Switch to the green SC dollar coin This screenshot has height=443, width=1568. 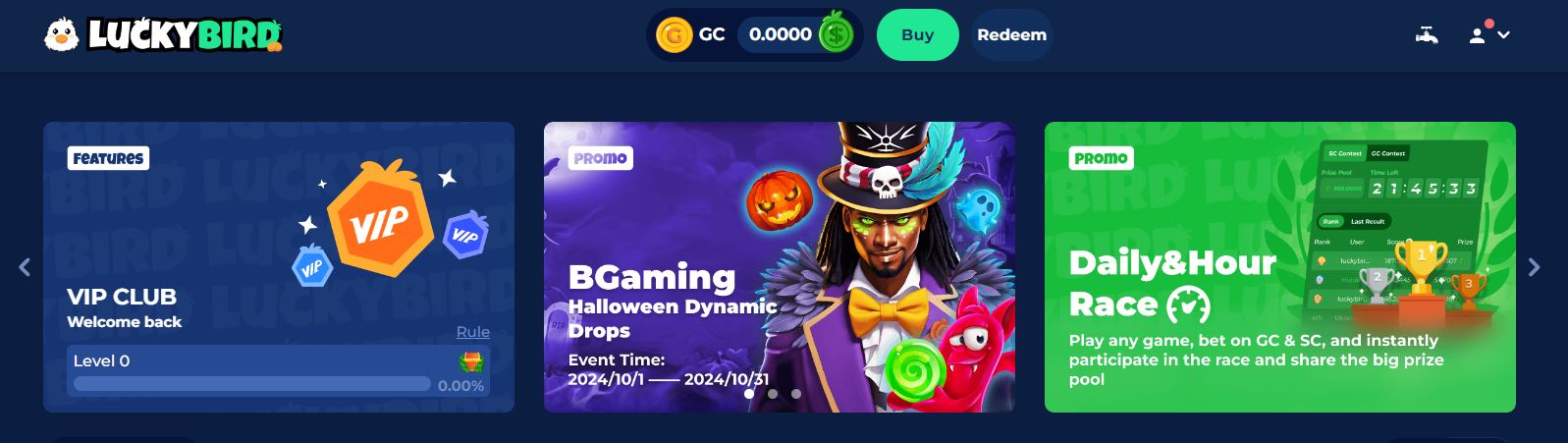click(837, 35)
